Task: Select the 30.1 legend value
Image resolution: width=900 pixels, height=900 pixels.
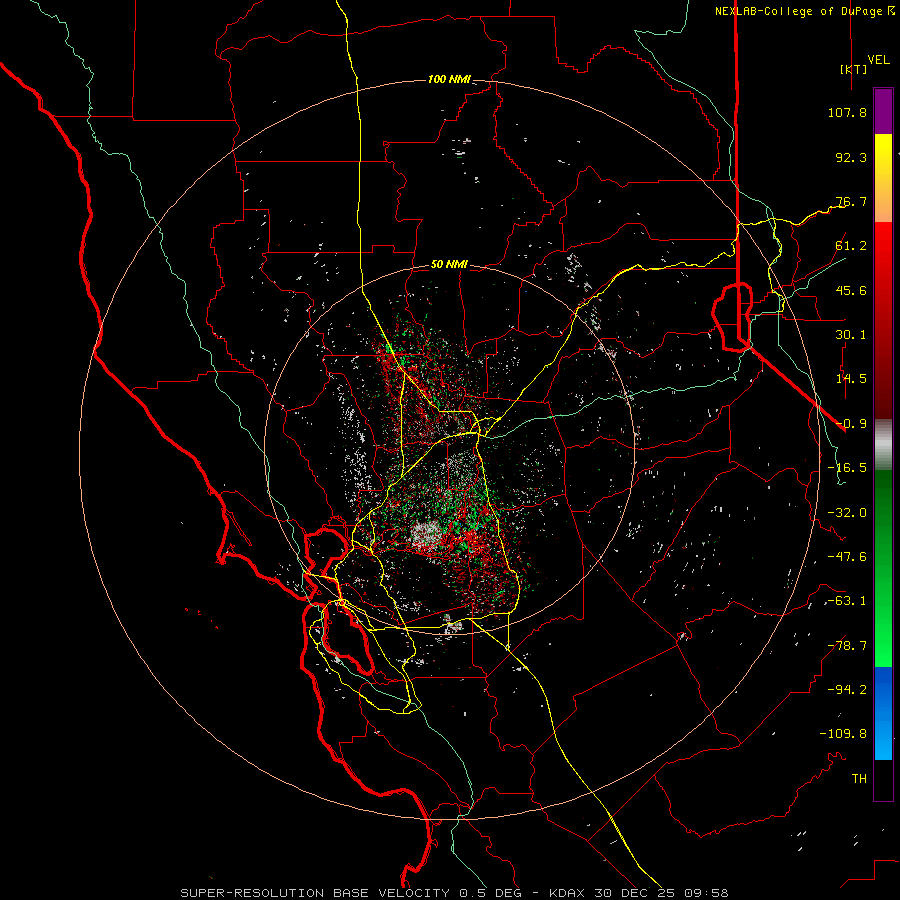Action: (851, 335)
